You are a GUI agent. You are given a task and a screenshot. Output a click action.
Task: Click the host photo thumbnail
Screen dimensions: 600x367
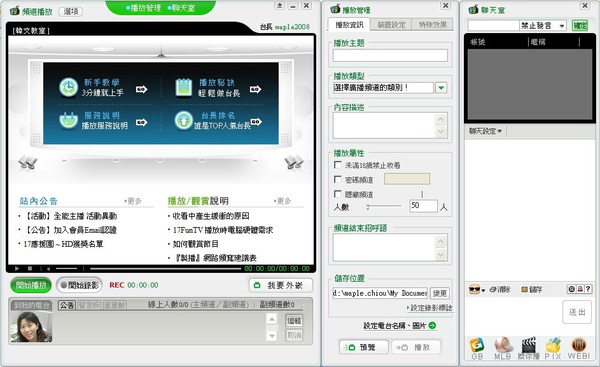point(31,326)
